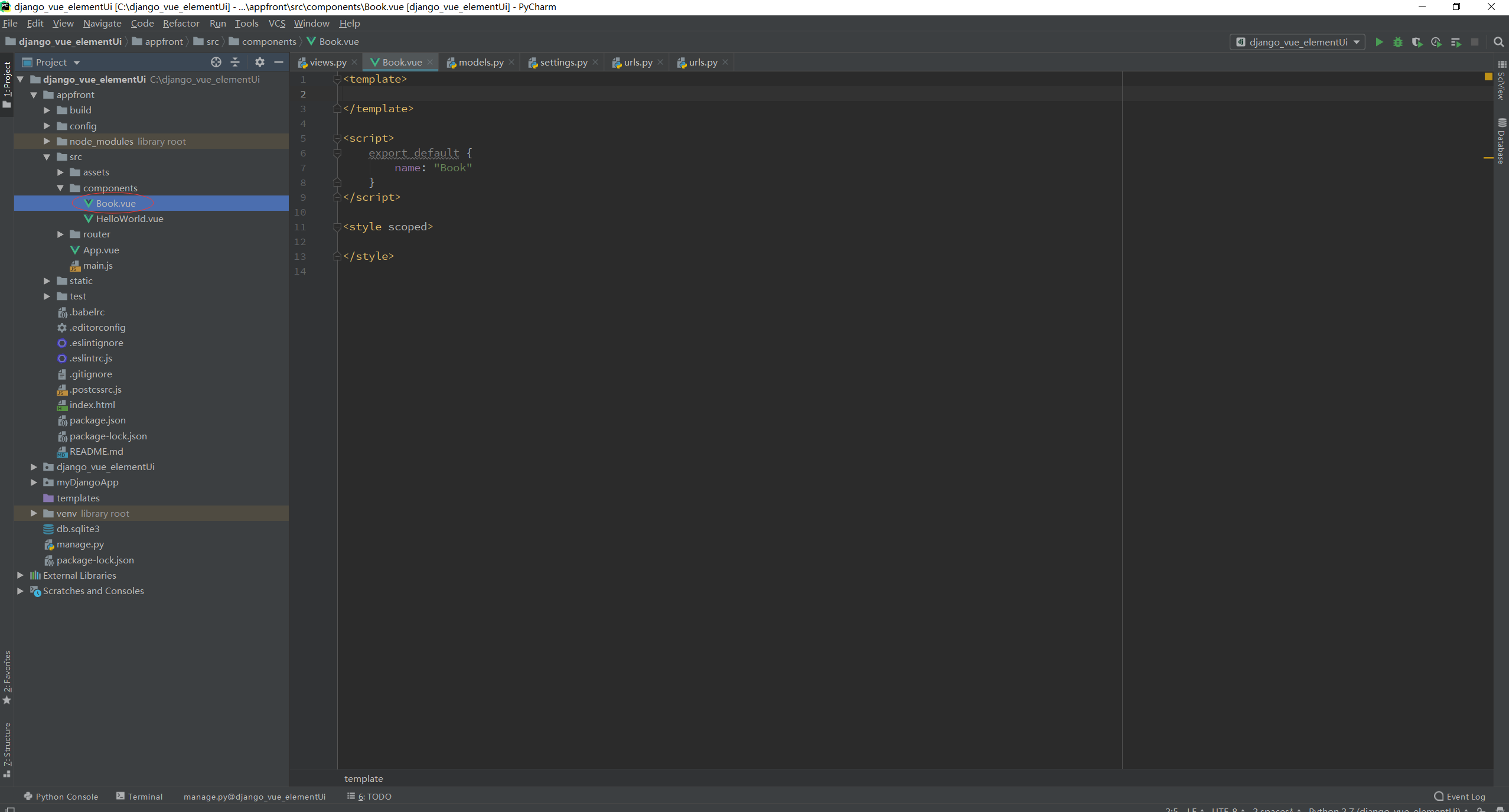Open the manage.py@django_vue_elementUi console
Viewport: 1509px width, 812px height.
[x=255, y=796]
